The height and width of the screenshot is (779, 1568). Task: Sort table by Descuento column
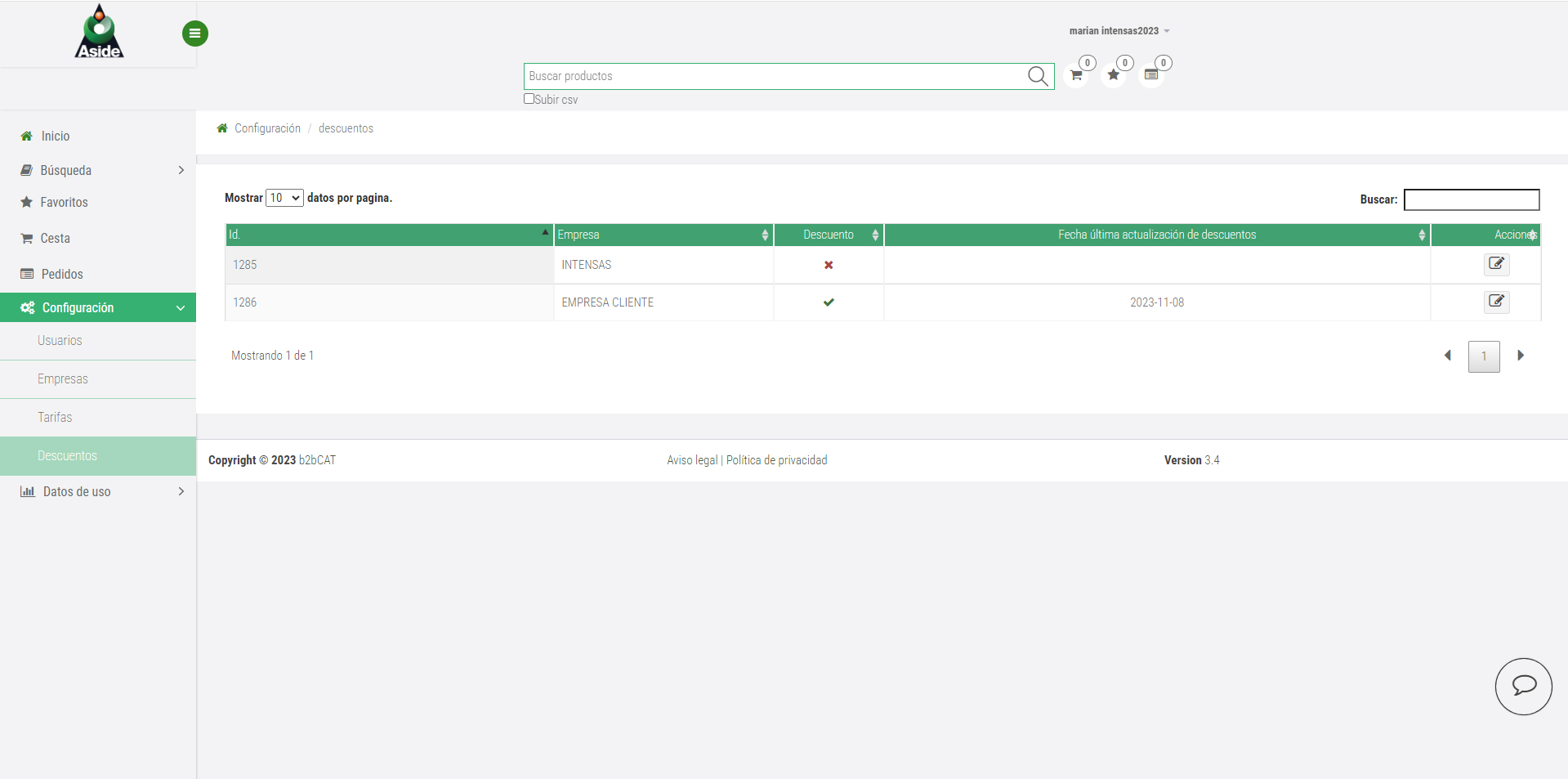pos(829,235)
